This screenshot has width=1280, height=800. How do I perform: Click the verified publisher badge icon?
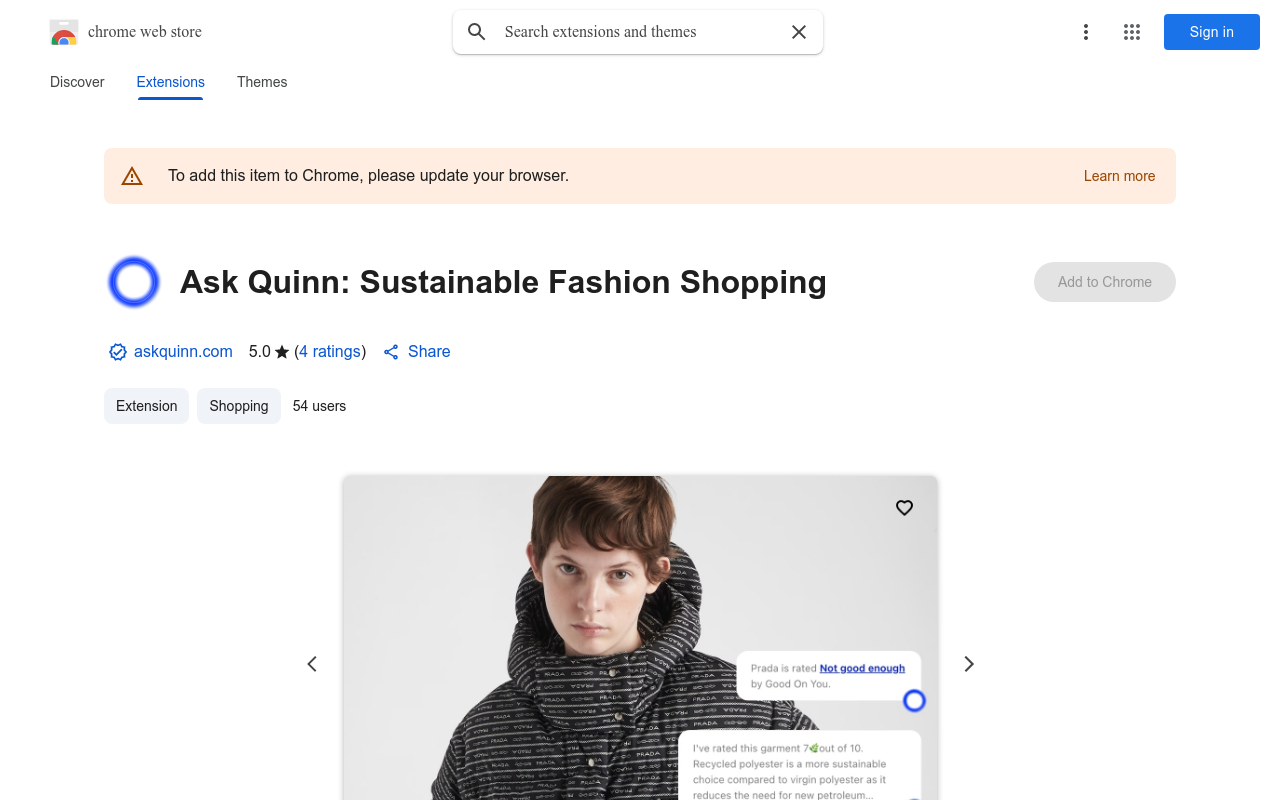tap(118, 352)
